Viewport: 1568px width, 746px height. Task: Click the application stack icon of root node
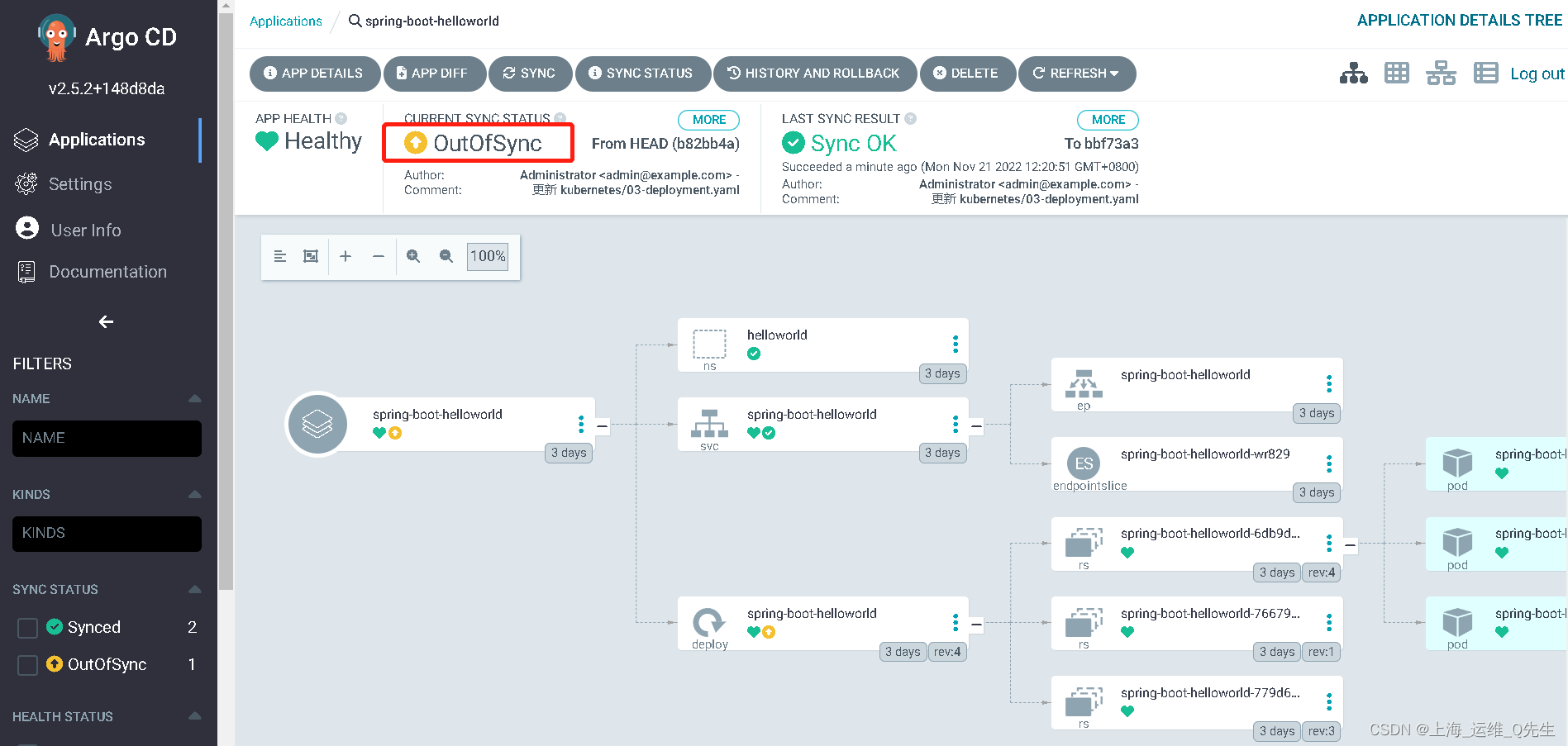tap(317, 424)
